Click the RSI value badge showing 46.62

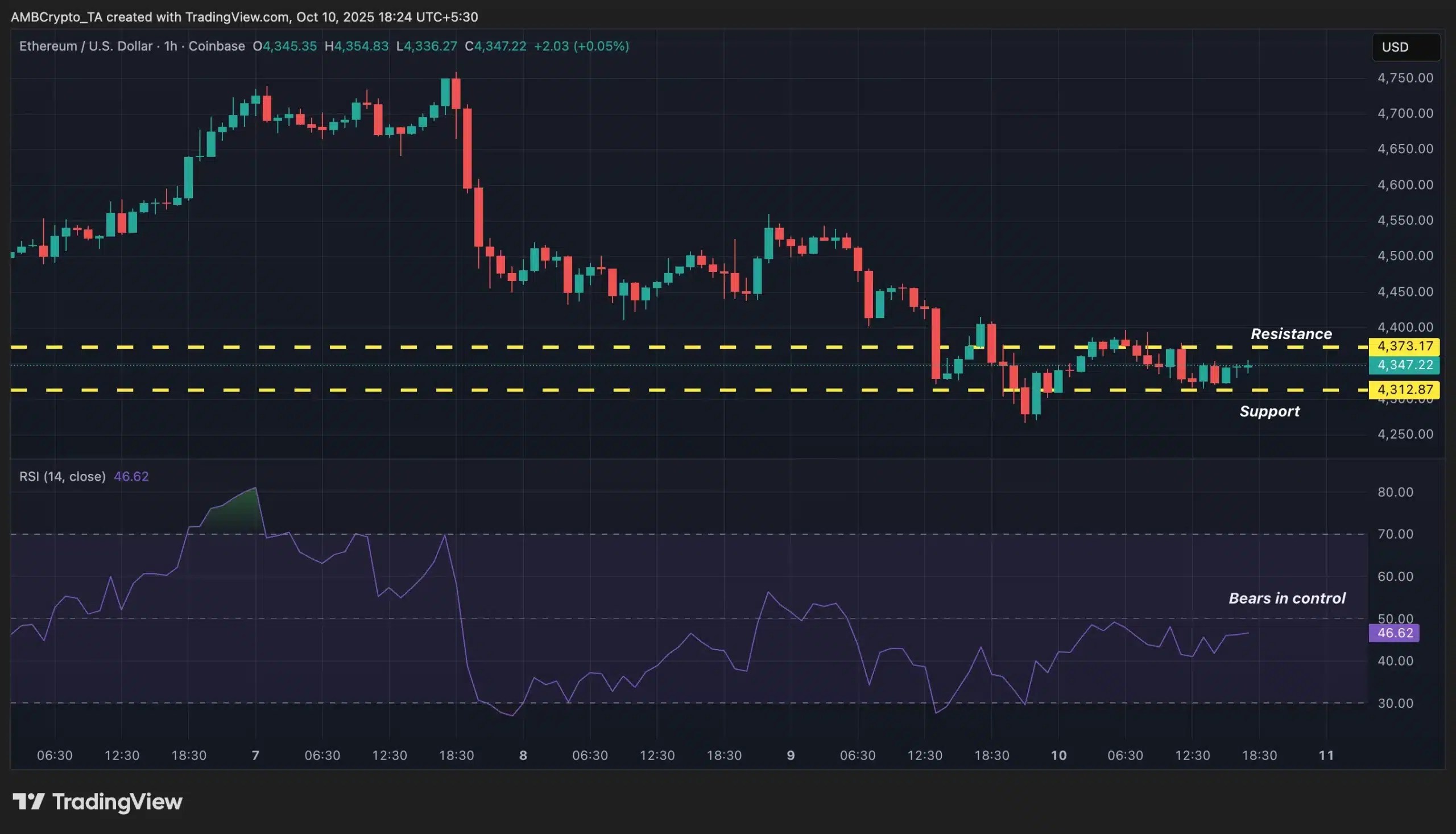tap(1393, 633)
